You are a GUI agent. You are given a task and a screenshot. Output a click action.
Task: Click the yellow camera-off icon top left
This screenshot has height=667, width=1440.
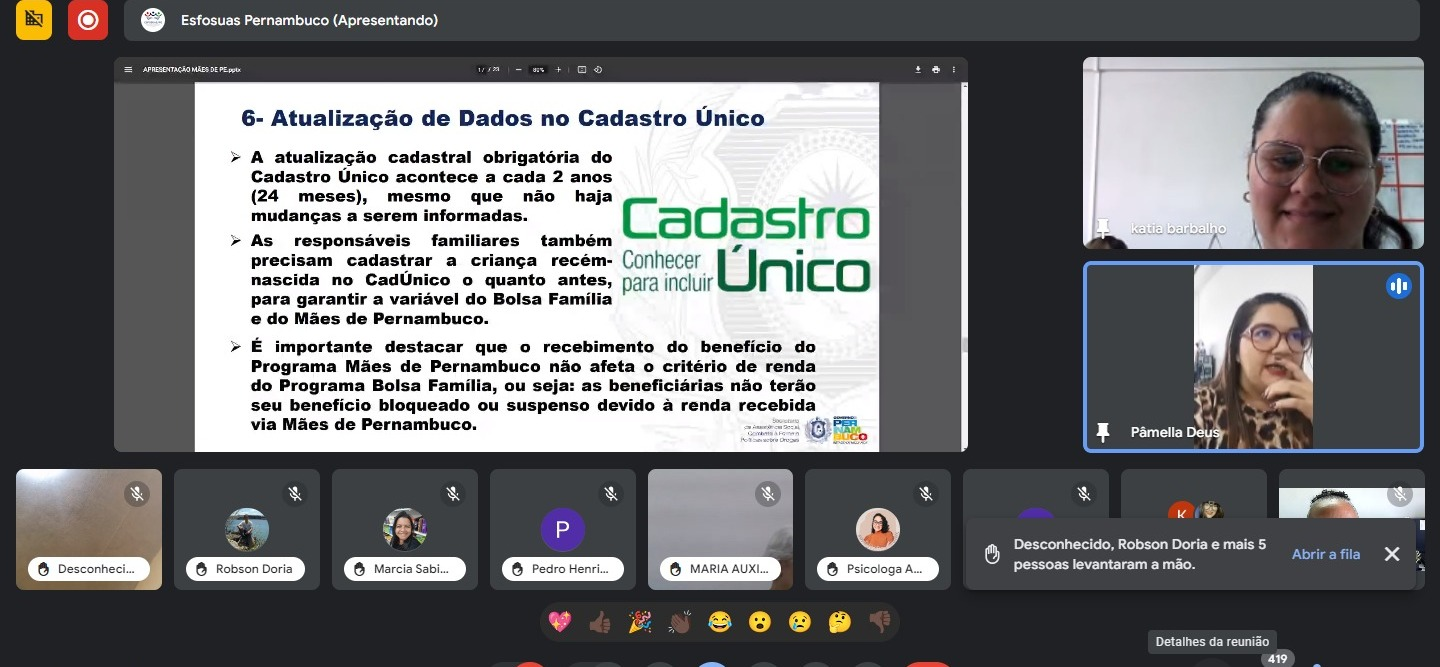34,20
